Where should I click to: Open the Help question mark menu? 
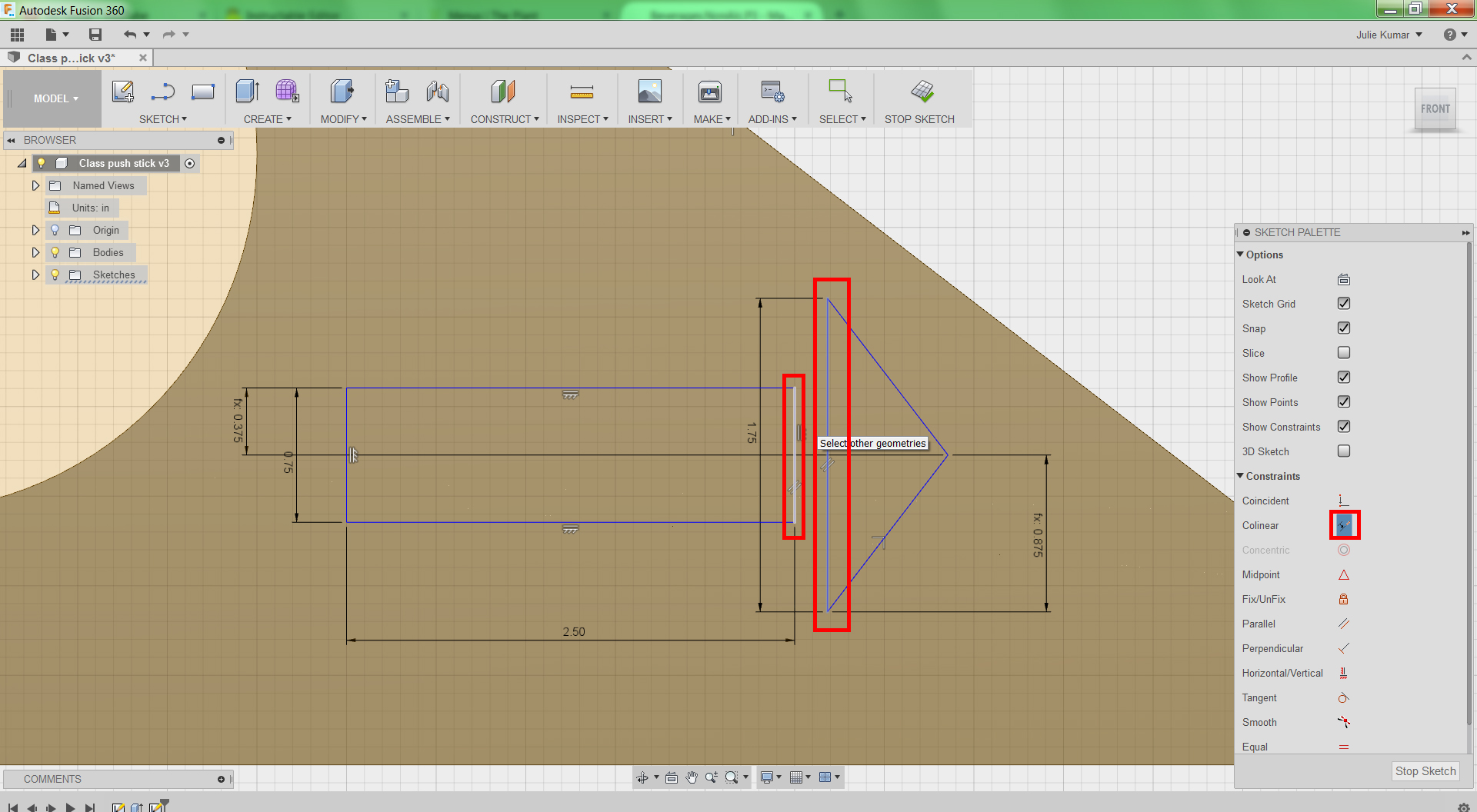click(1455, 35)
